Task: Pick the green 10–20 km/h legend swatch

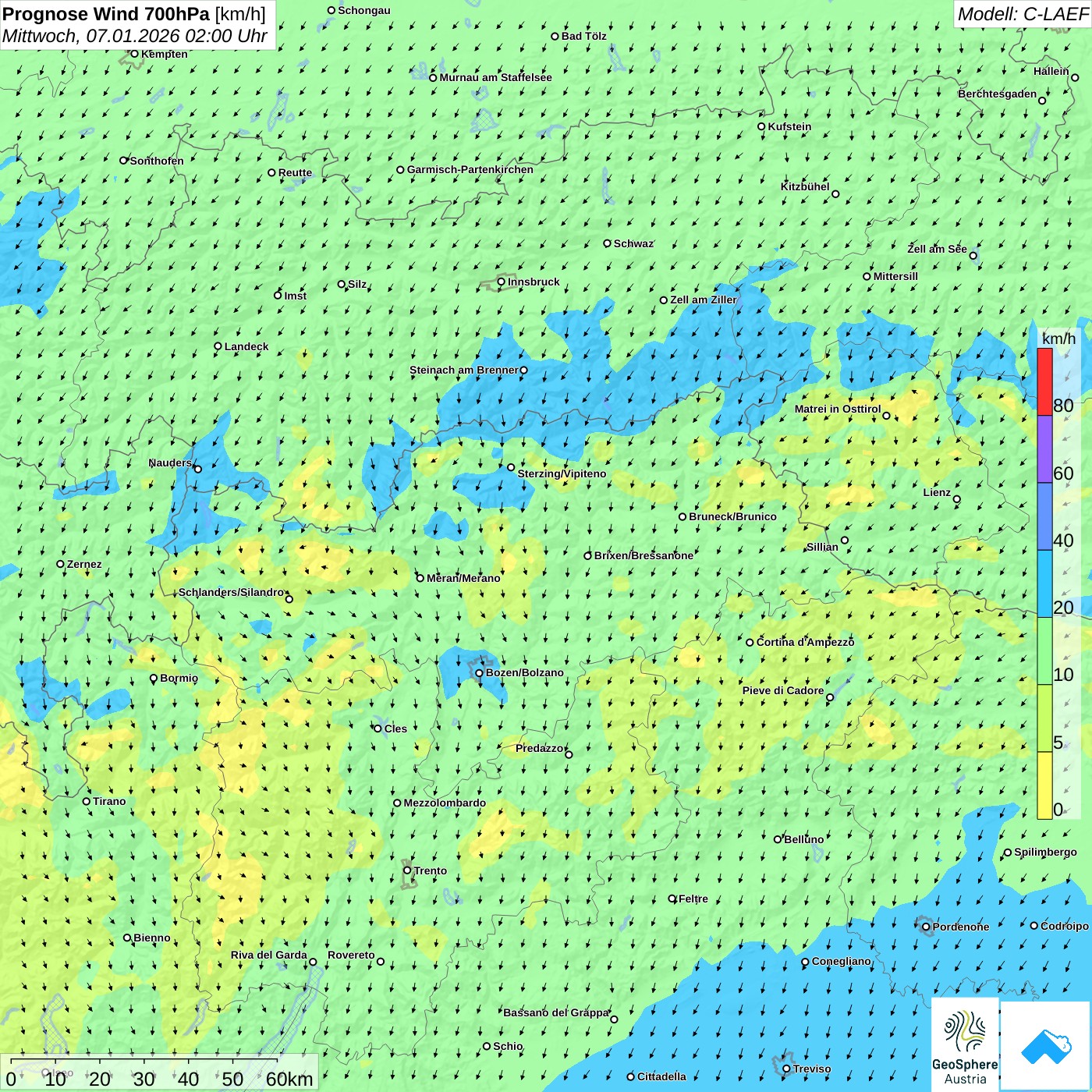Action: click(x=1044, y=651)
